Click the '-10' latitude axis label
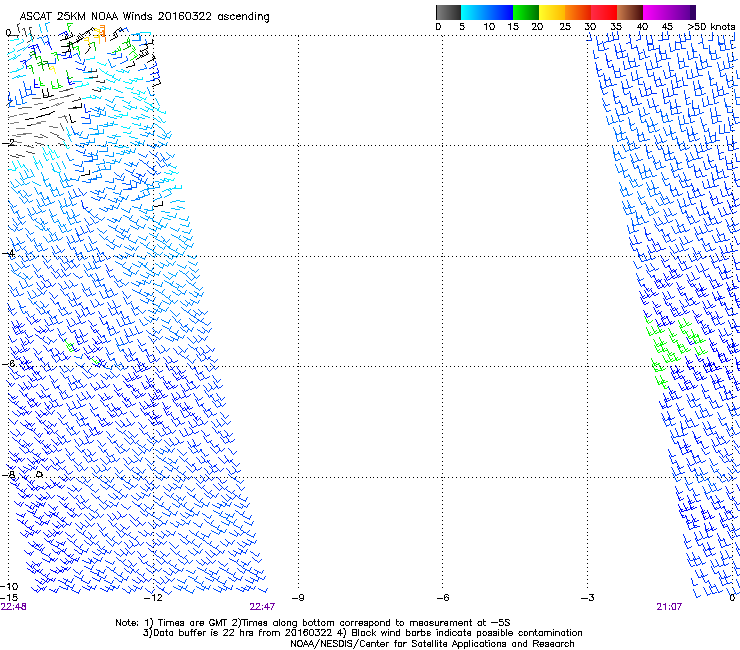The height and width of the screenshot is (650, 740). pos(9,586)
